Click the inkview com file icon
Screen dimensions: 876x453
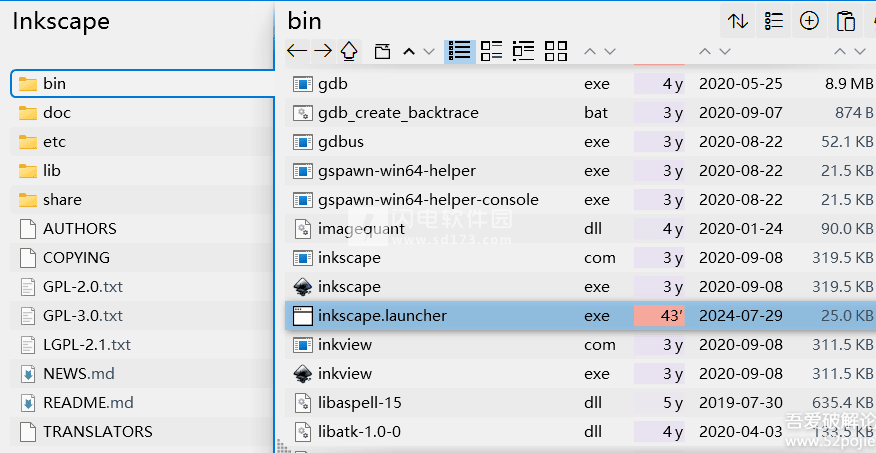point(302,345)
